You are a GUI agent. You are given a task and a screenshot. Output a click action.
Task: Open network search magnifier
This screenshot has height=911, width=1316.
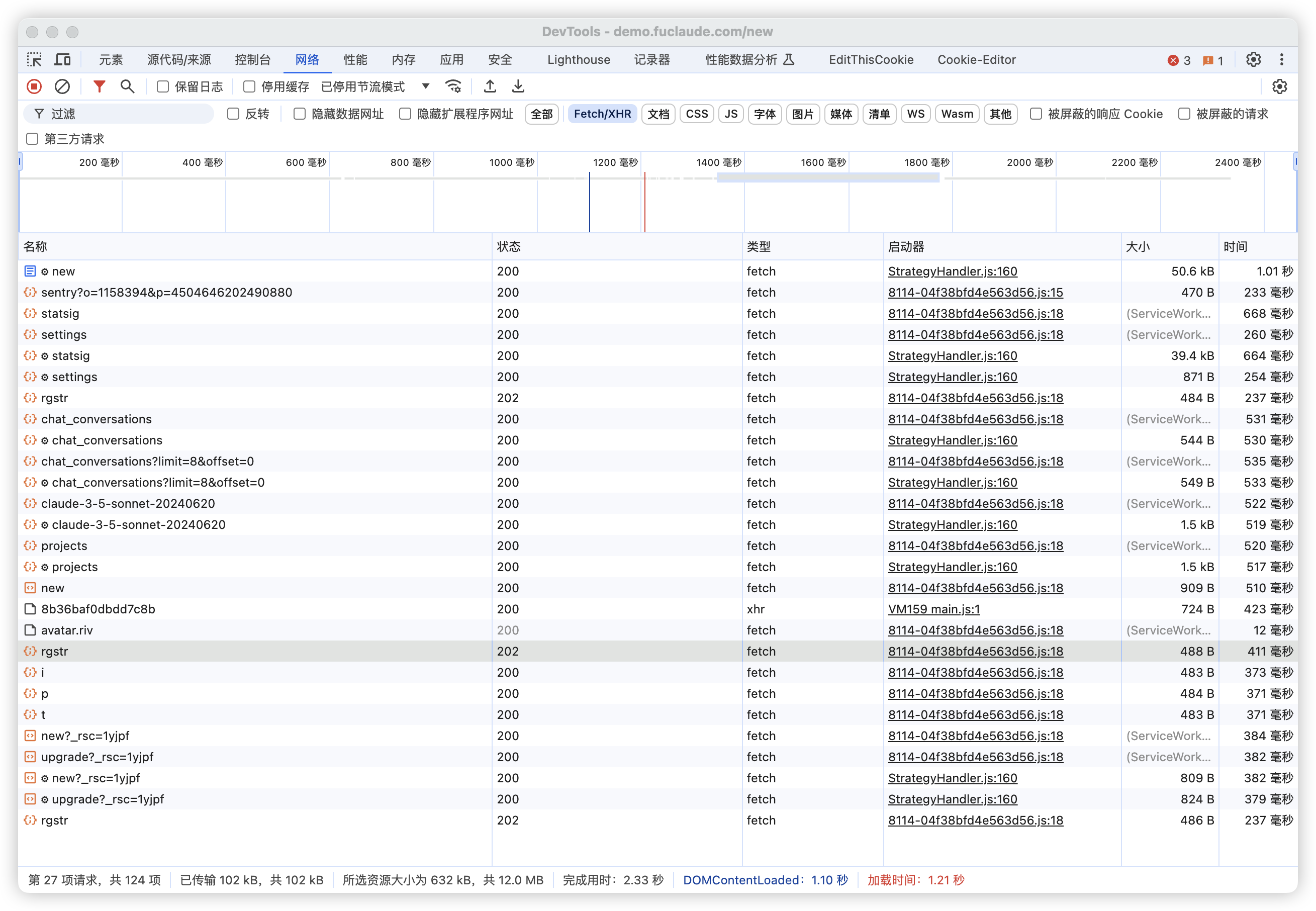click(127, 87)
